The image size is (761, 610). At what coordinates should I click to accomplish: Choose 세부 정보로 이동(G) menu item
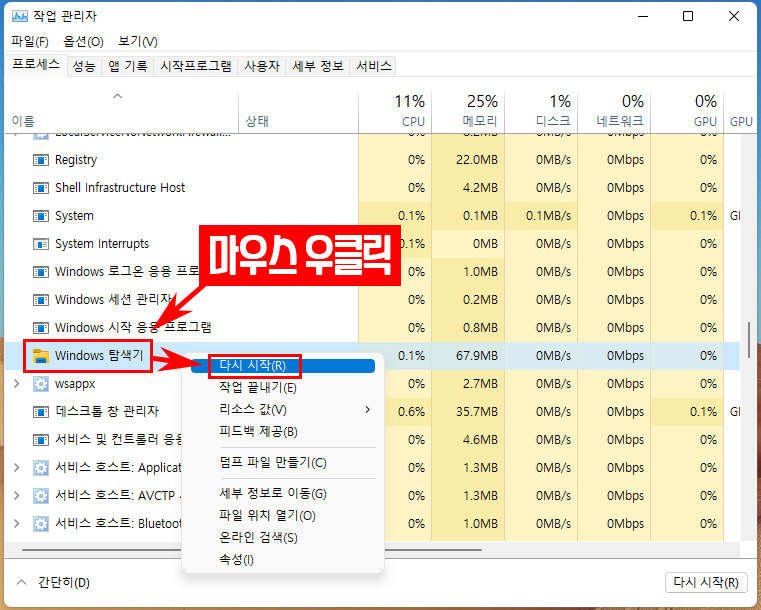point(283,494)
